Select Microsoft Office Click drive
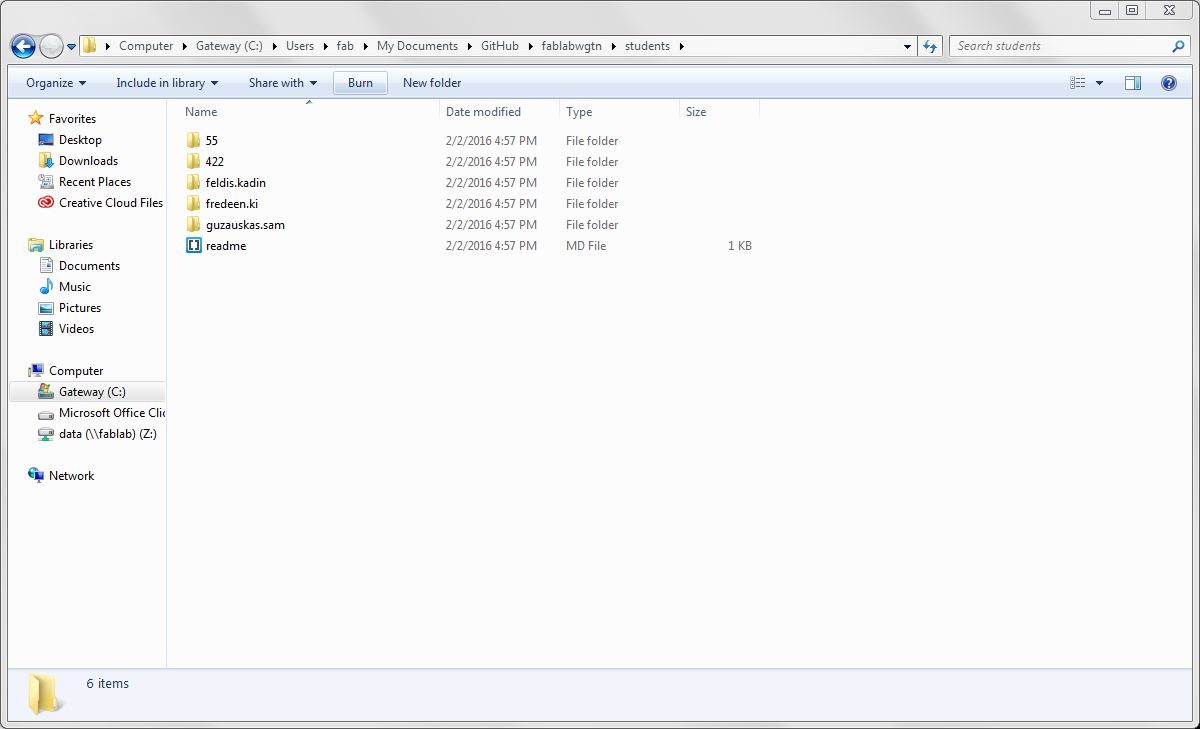This screenshot has width=1200, height=729. click(111, 413)
